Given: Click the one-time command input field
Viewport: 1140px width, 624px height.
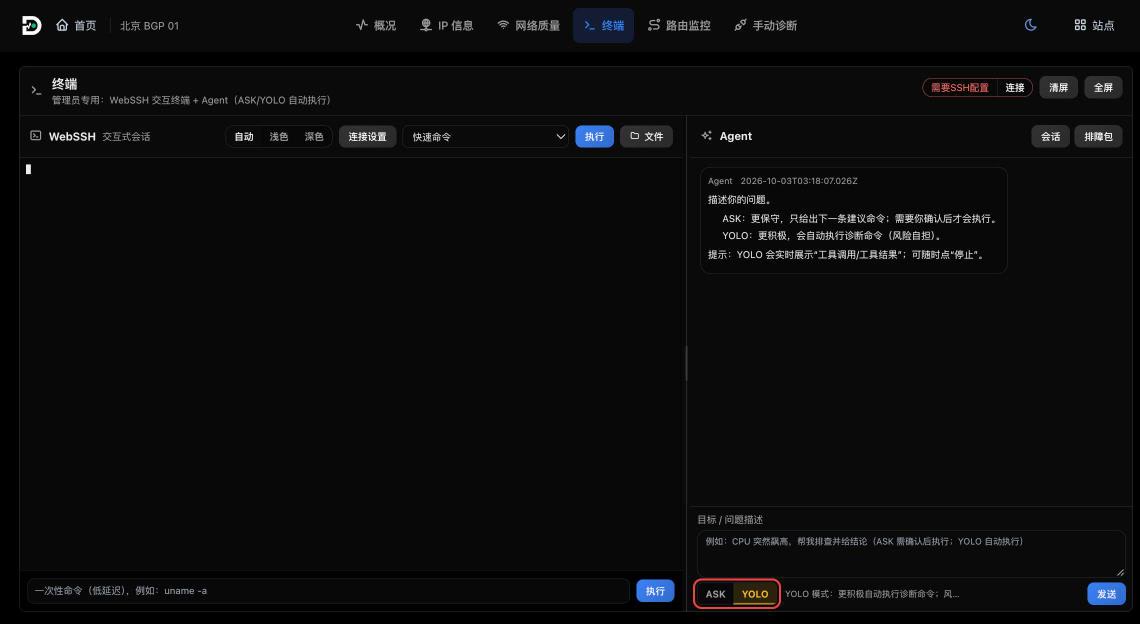Looking at the screenshot, I should (x=328, y=591).
